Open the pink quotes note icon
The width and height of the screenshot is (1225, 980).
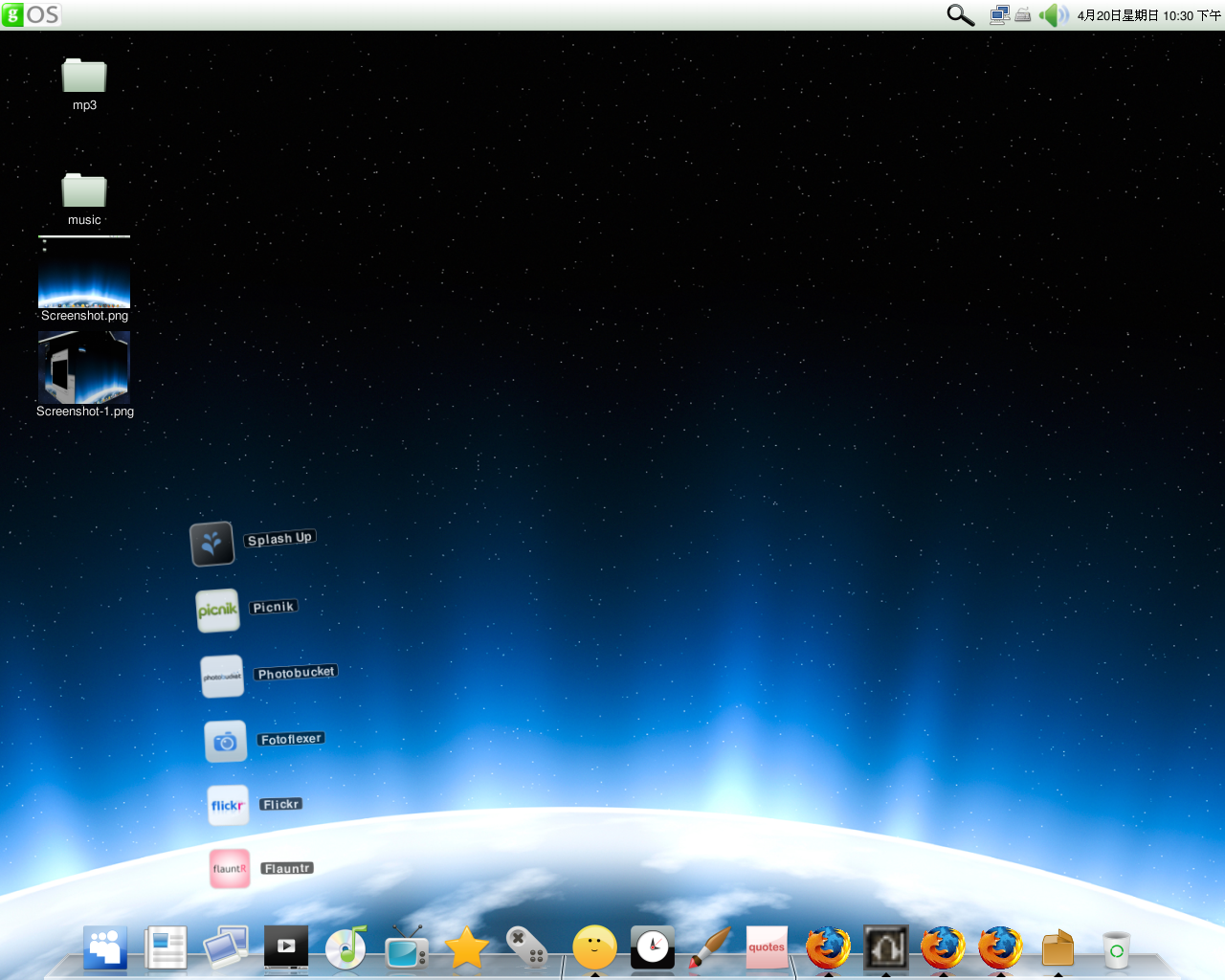[767, 947]
